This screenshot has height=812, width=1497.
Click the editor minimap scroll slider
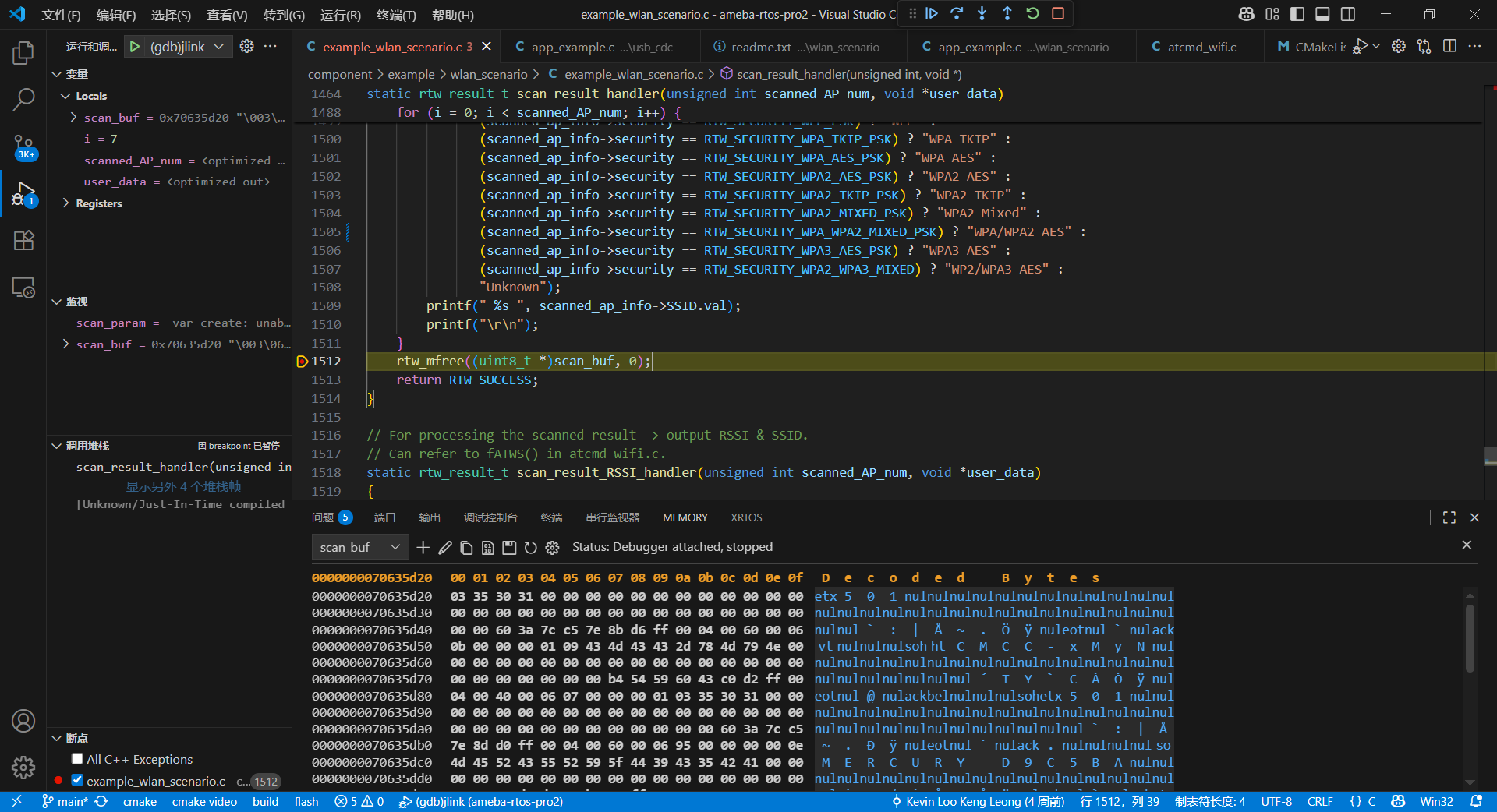pyautogui.click(x=1490, y=456)
